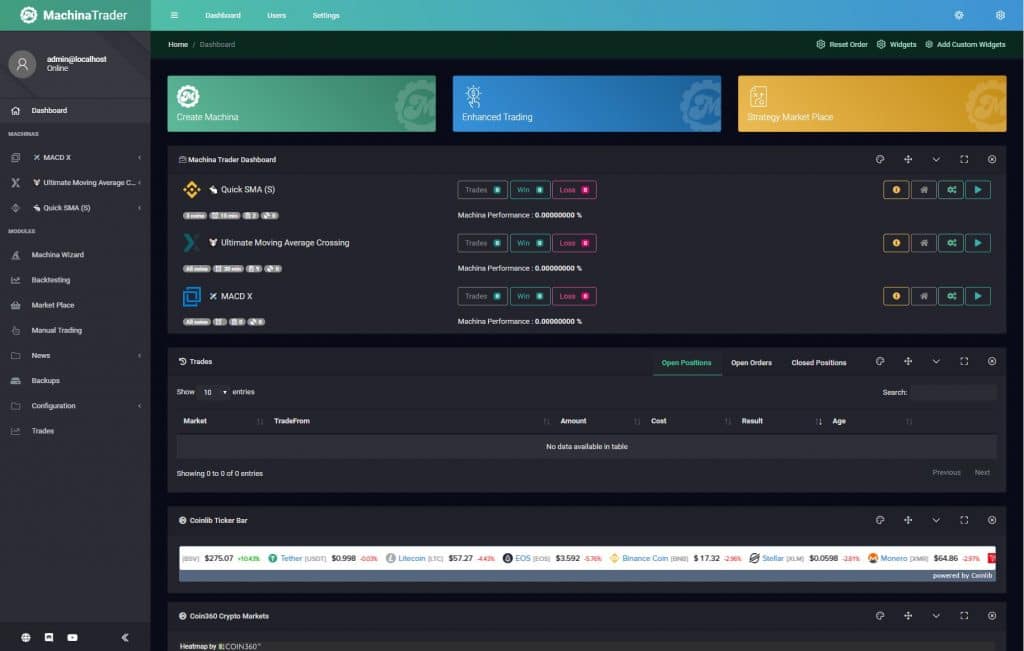The width and height of the screenshot is (1024, 651).
Task: Close the Coin360 Crypto Markets panel
Action: tap(992, 616)
